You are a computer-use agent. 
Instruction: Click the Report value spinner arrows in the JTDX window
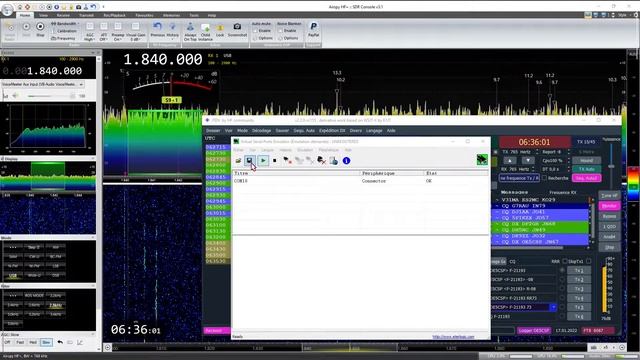pos(569,152)
